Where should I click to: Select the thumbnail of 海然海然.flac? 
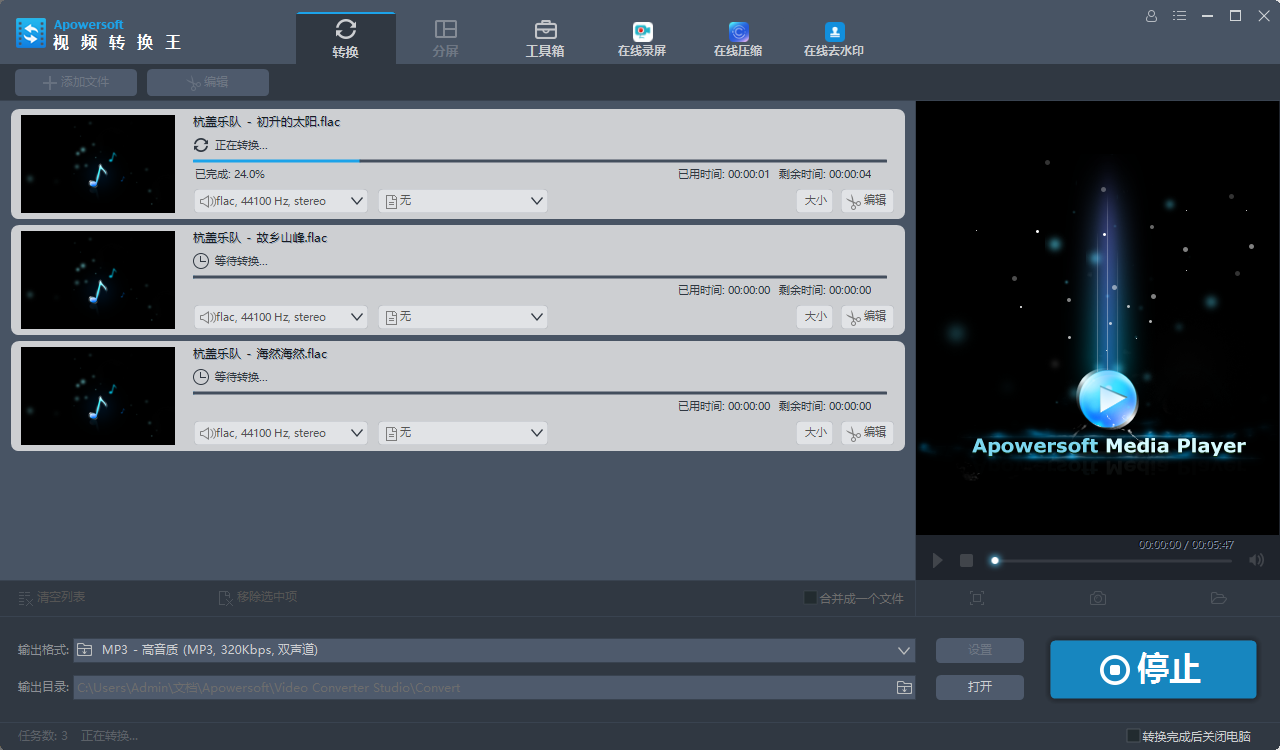pyautogui.click(x=98, y=396)
